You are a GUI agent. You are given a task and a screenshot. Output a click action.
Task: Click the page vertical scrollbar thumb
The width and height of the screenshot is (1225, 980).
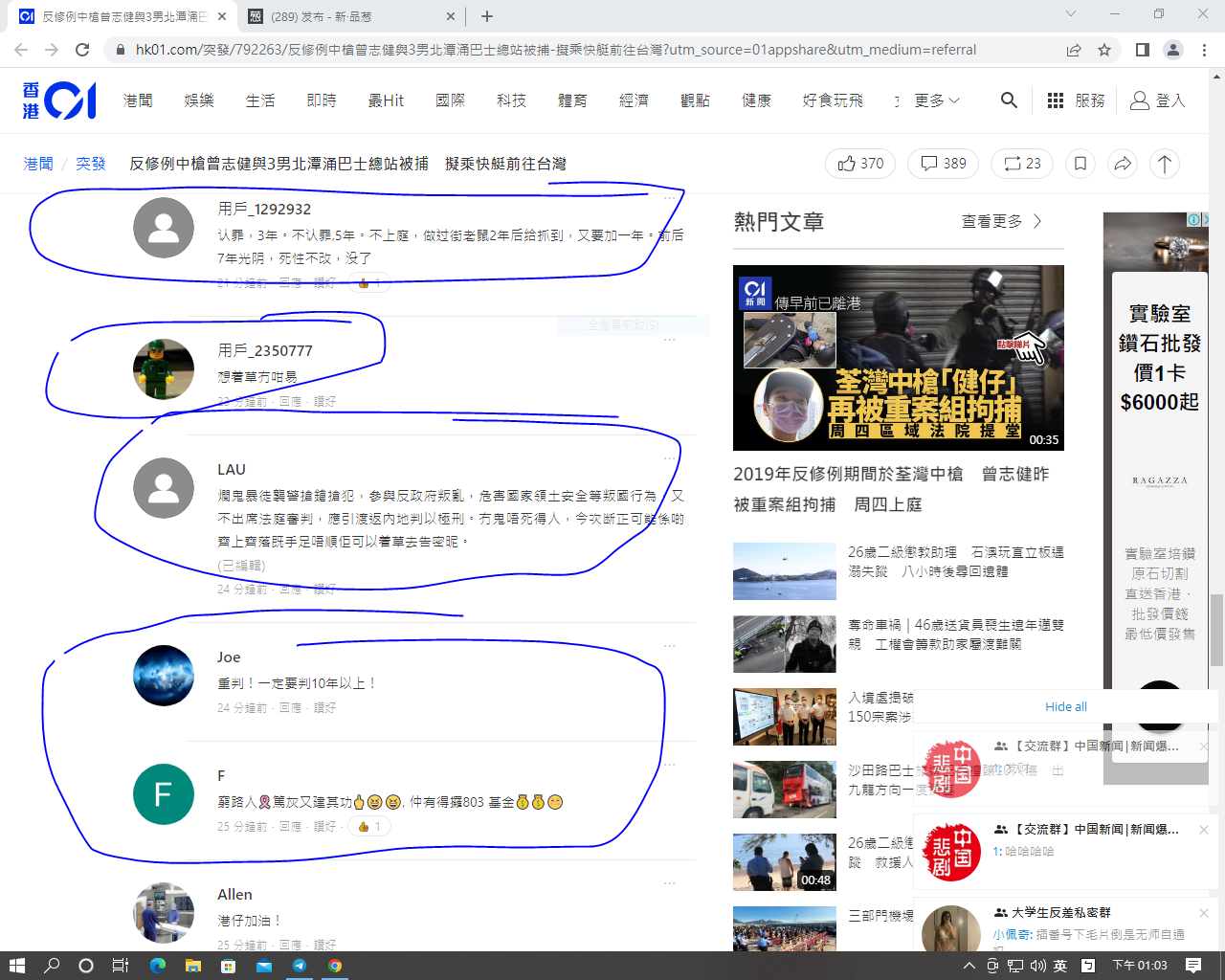(x=1217, y=630)
